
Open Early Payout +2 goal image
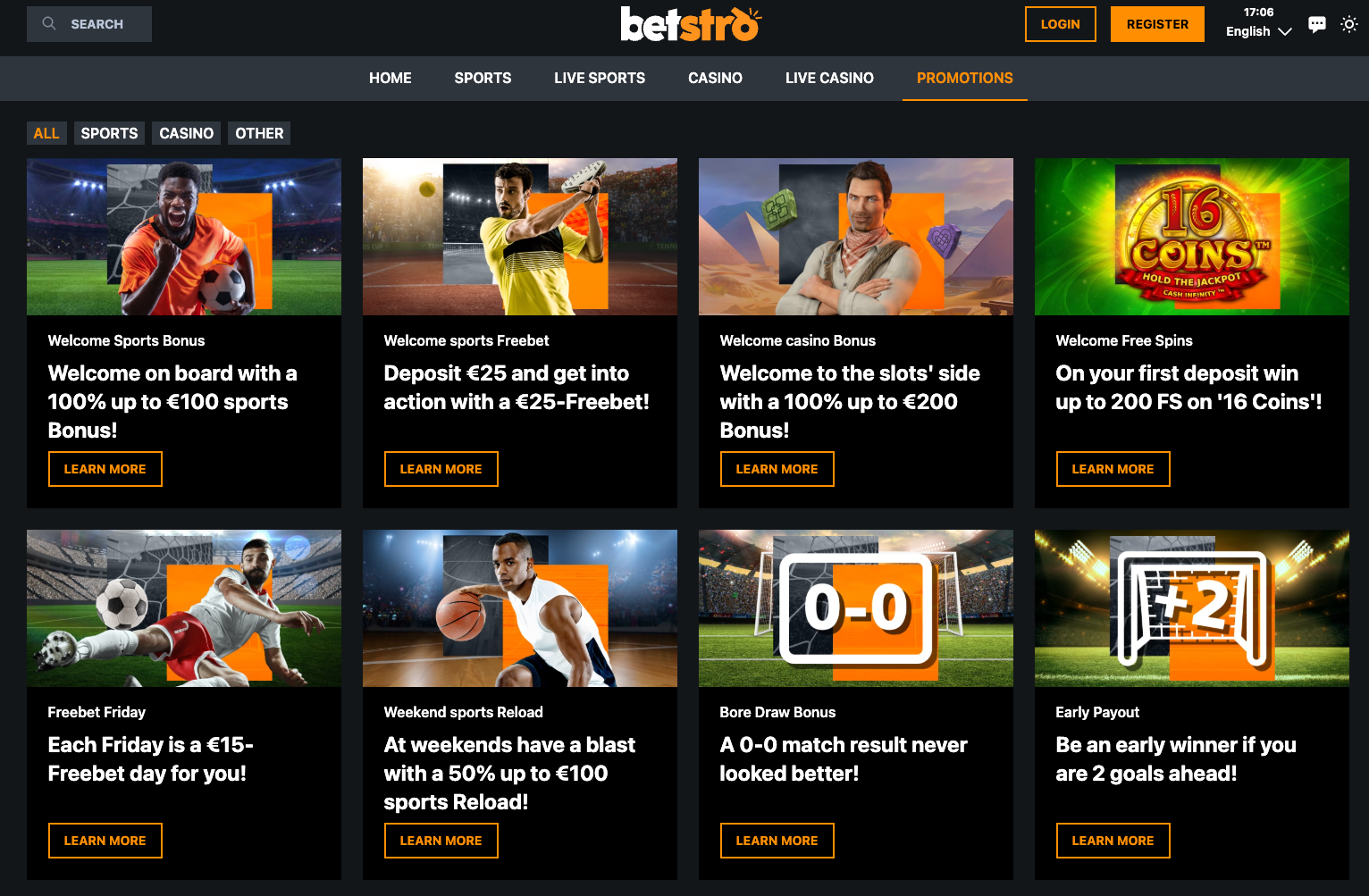tap(1191, 608)
